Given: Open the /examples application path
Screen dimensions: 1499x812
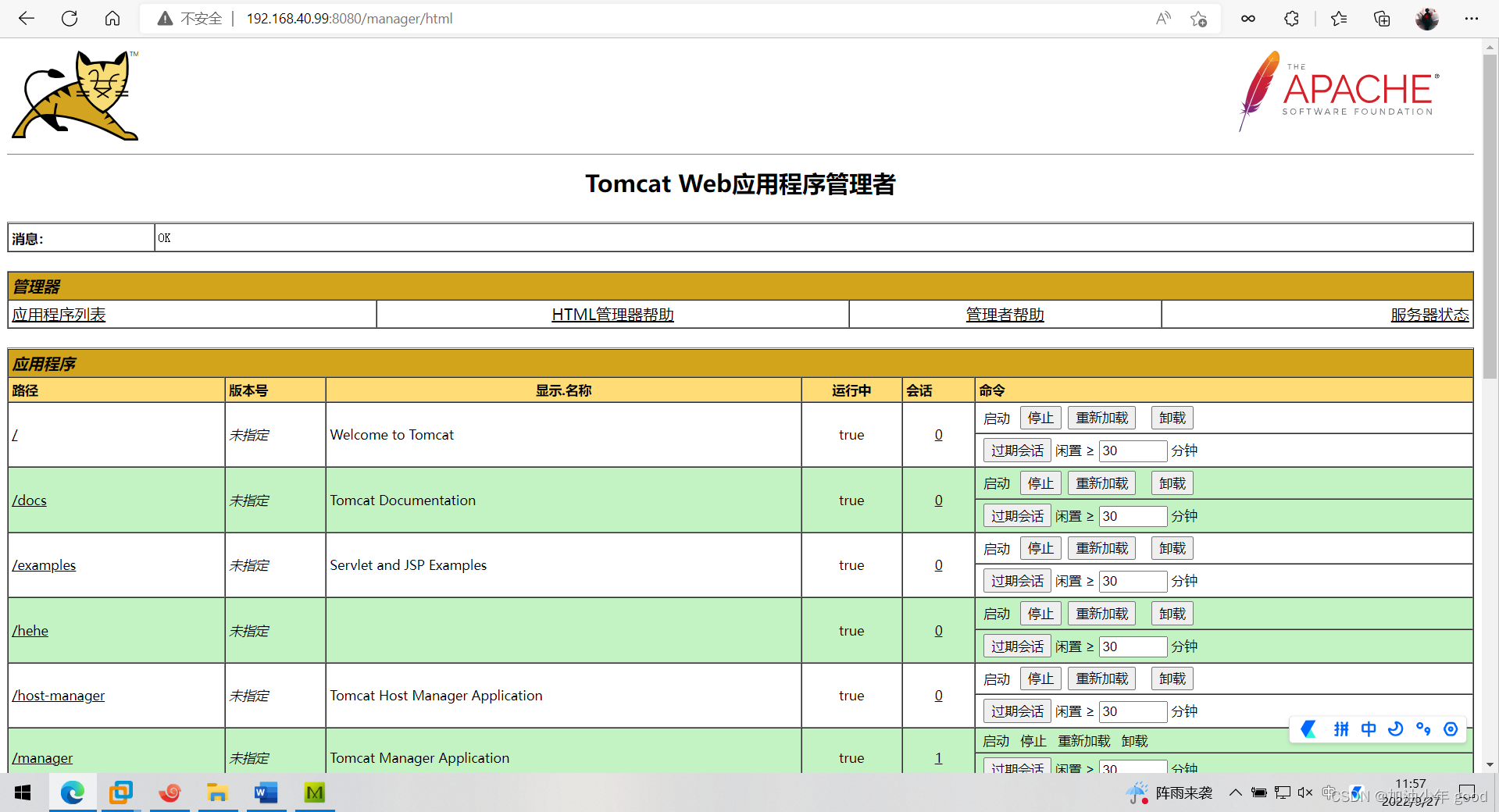Looking at the screenshot, I should click(44, 565).
